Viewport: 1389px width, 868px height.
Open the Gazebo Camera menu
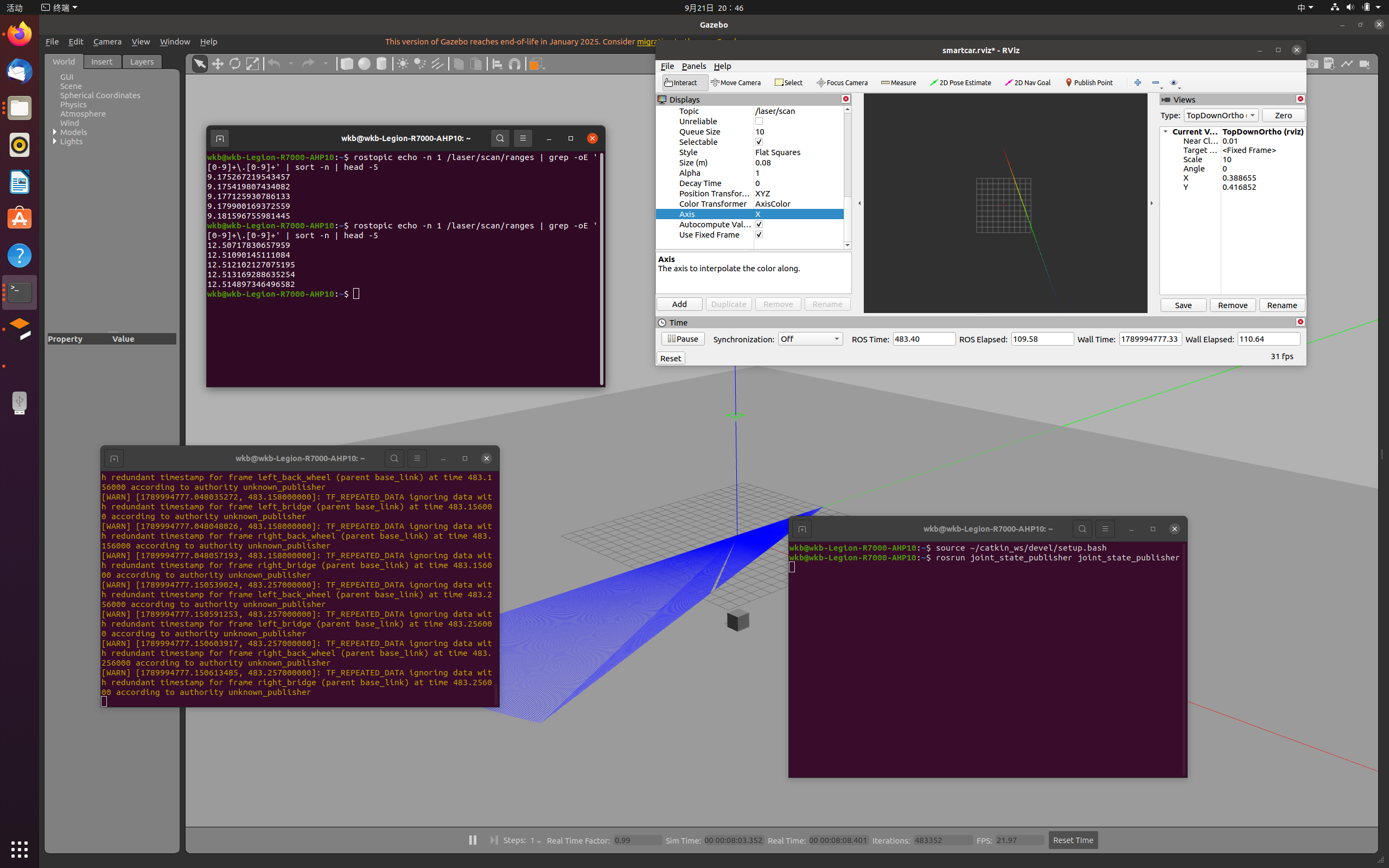click(x=107, y=41)
